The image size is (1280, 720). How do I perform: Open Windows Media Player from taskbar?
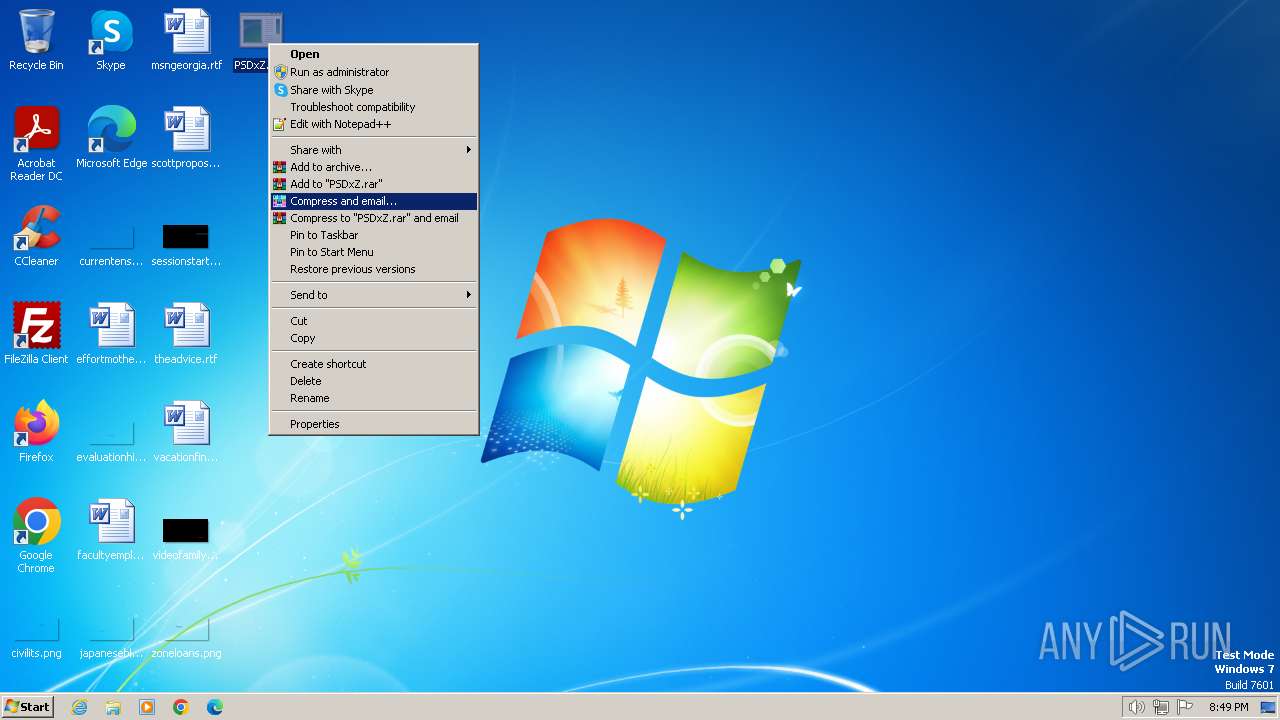147,707
